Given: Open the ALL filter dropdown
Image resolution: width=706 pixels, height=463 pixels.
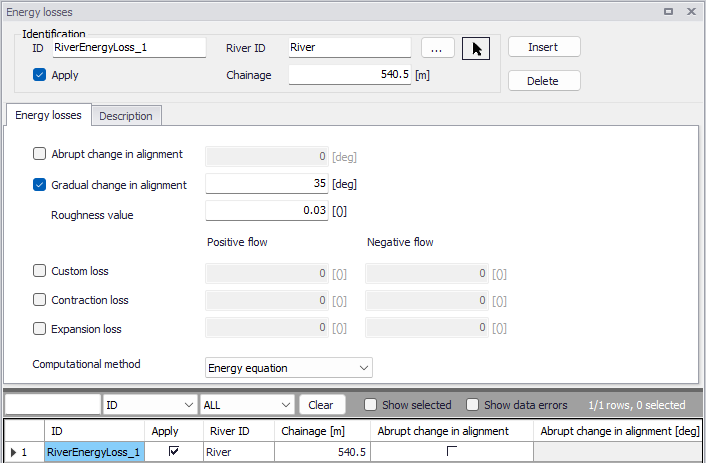Looking at the screenshot, I should (247, 405).
